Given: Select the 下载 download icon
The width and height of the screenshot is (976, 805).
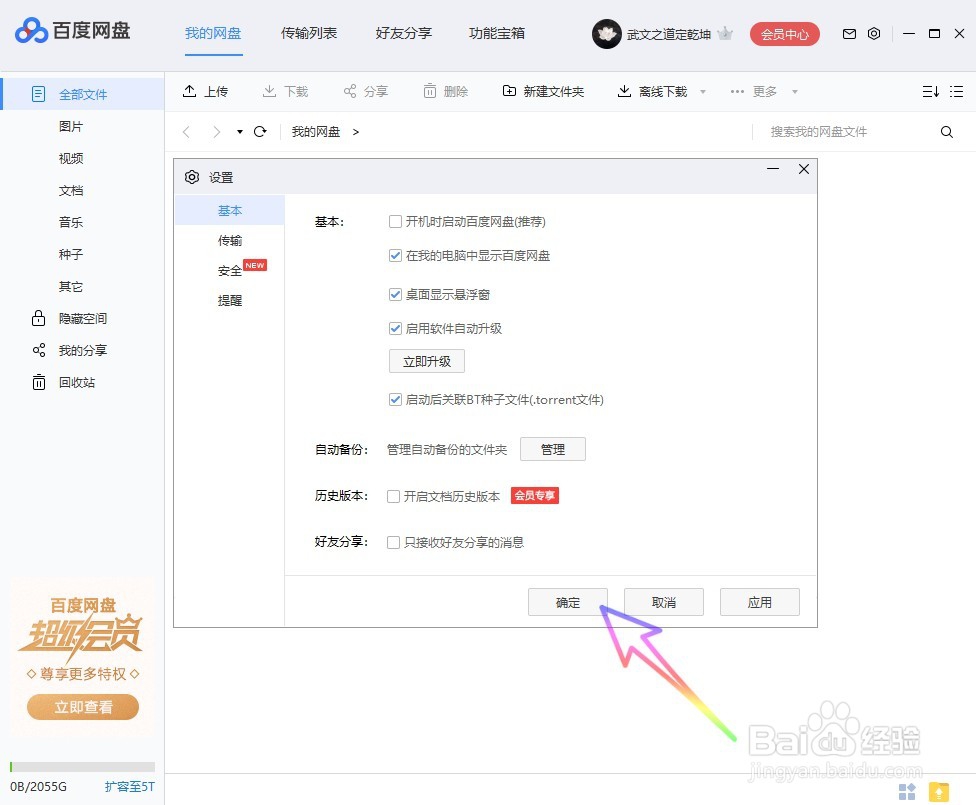Looking at the screenshot, I should (268, 91).
